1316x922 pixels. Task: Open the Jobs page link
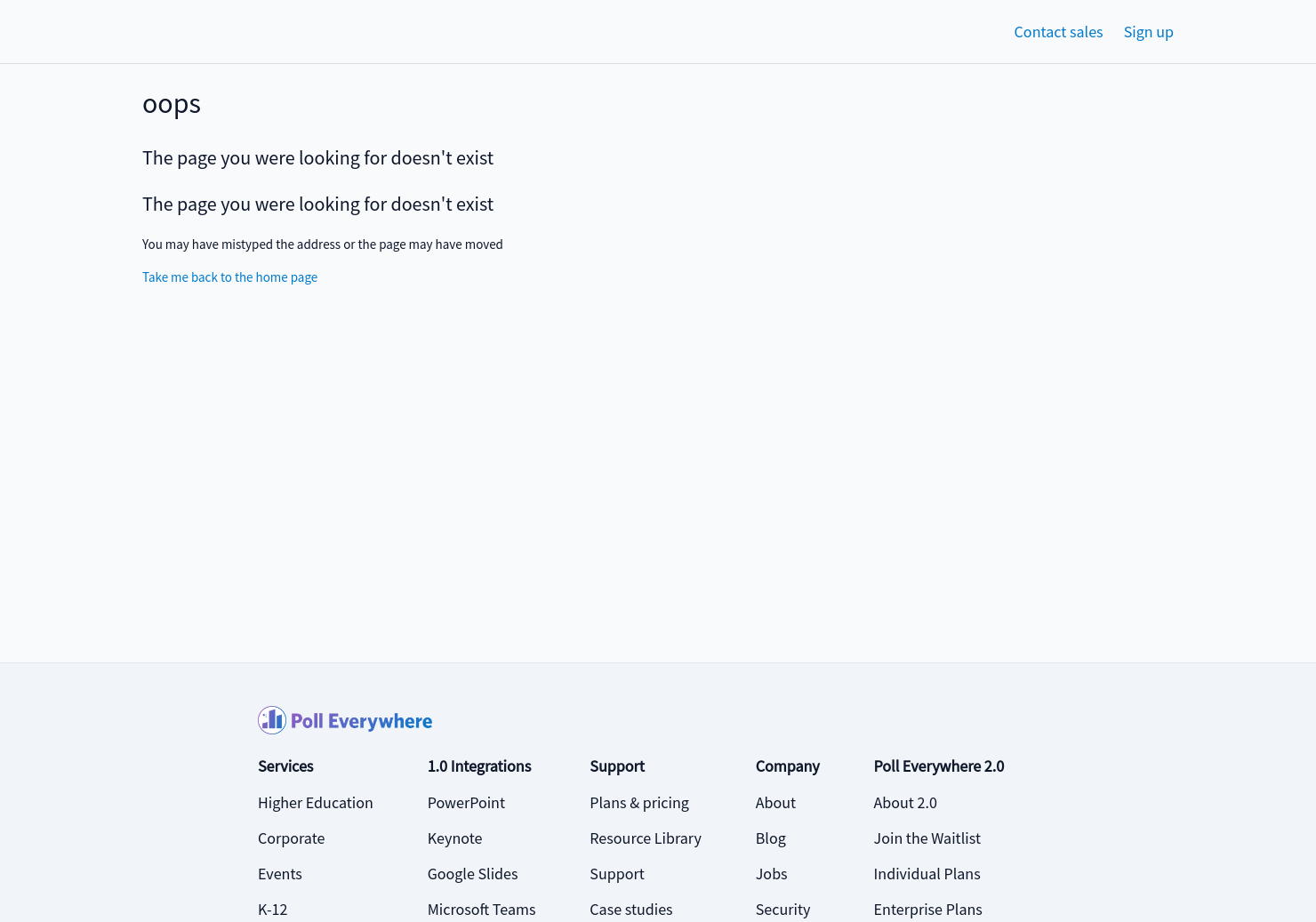coord(771,874)
